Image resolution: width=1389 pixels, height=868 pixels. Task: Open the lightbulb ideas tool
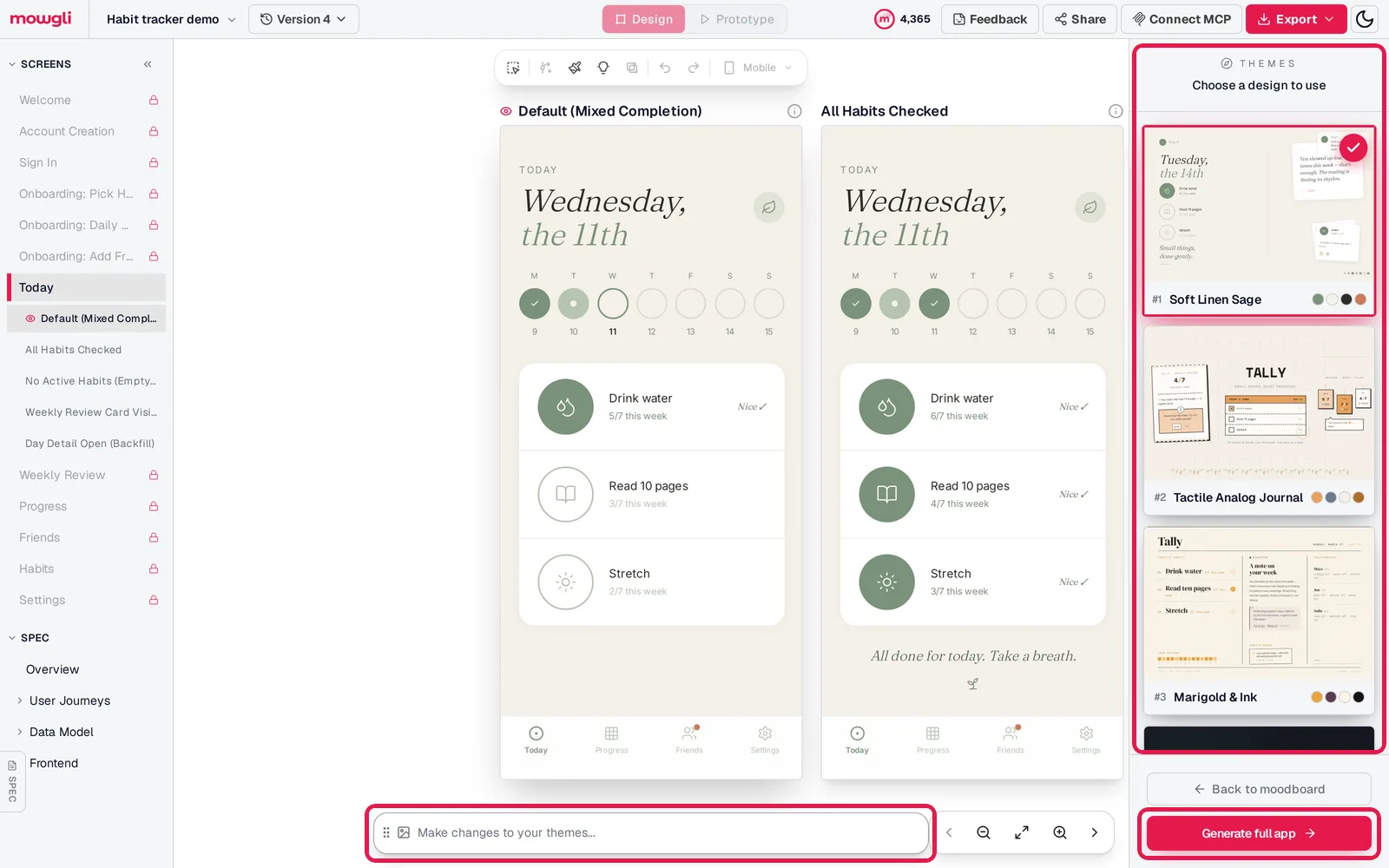(603, 68)
